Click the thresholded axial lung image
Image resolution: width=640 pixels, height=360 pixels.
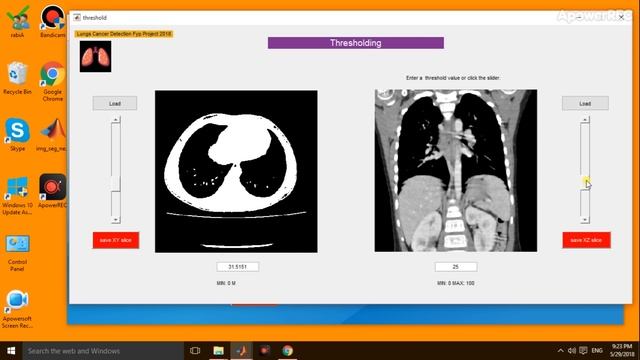click(236, 171)
